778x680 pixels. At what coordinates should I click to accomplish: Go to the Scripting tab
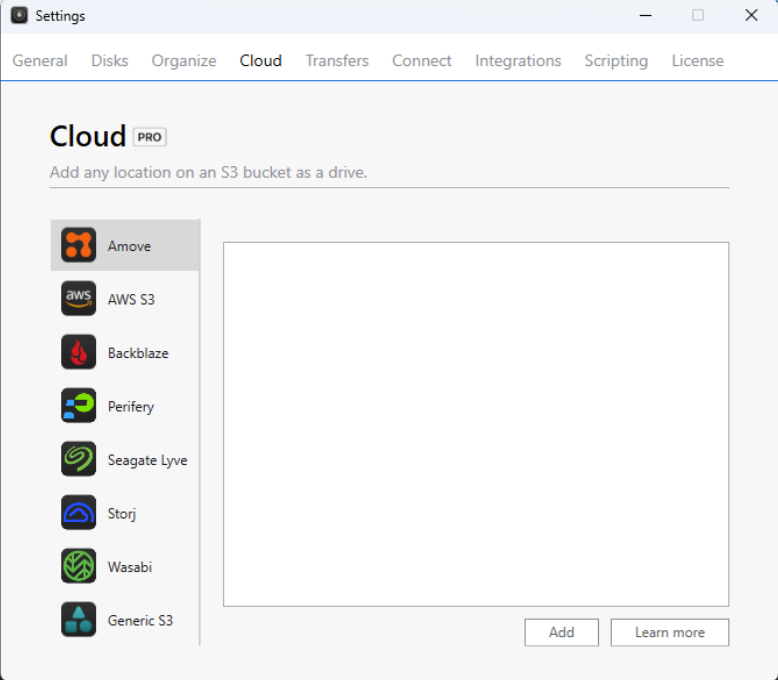(x=616, y=61)
